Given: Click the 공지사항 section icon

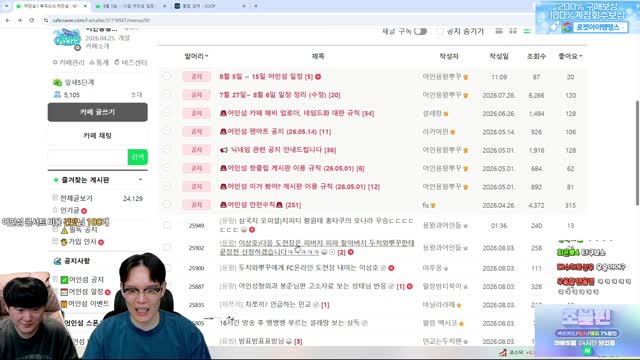Looking at the screenshot, I should pyautogui.click(x=57, y=261).
